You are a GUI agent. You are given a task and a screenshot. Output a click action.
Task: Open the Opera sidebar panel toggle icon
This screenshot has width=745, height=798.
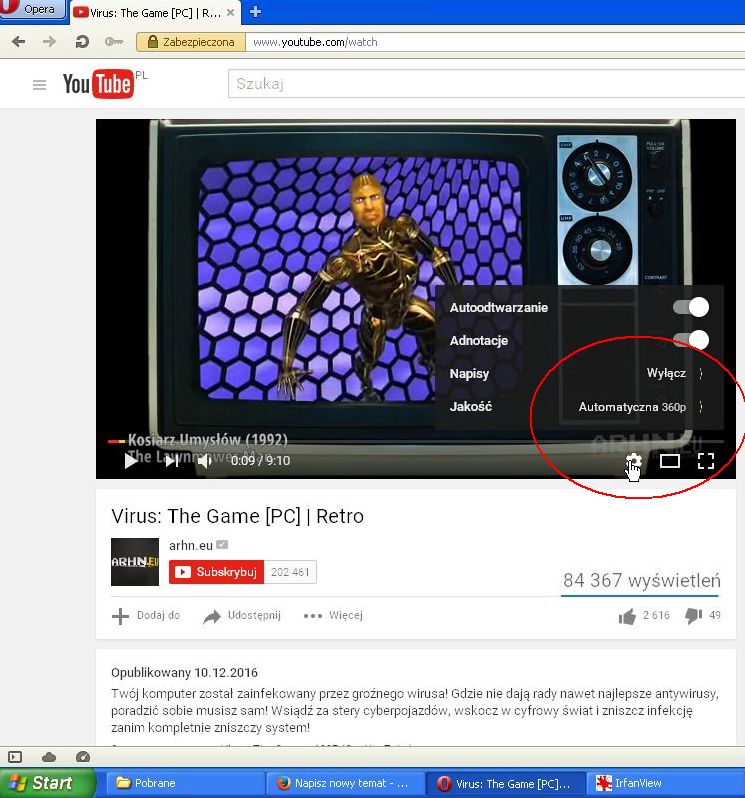(x=15, y=757)
